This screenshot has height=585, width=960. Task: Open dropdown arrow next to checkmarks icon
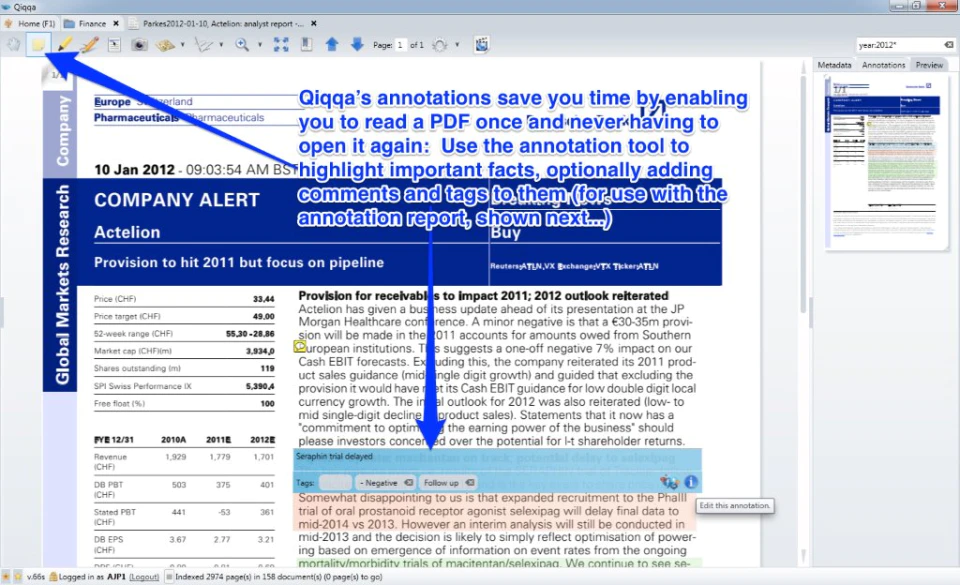pyautogui.click(x=221, y=45)
